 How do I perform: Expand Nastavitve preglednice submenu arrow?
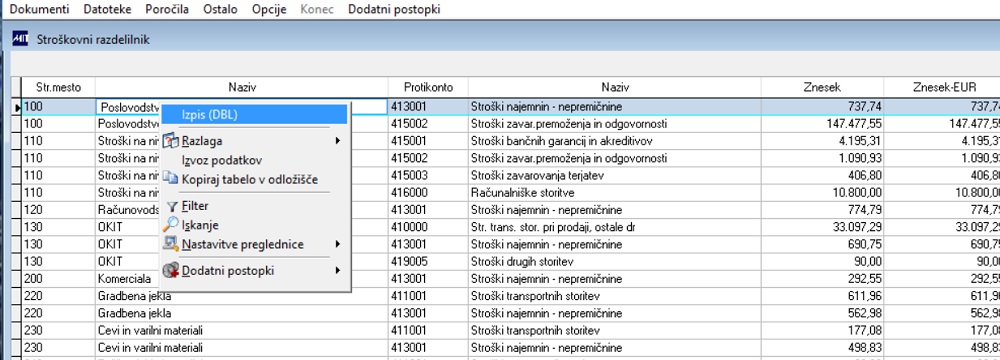tap(338, 244)
